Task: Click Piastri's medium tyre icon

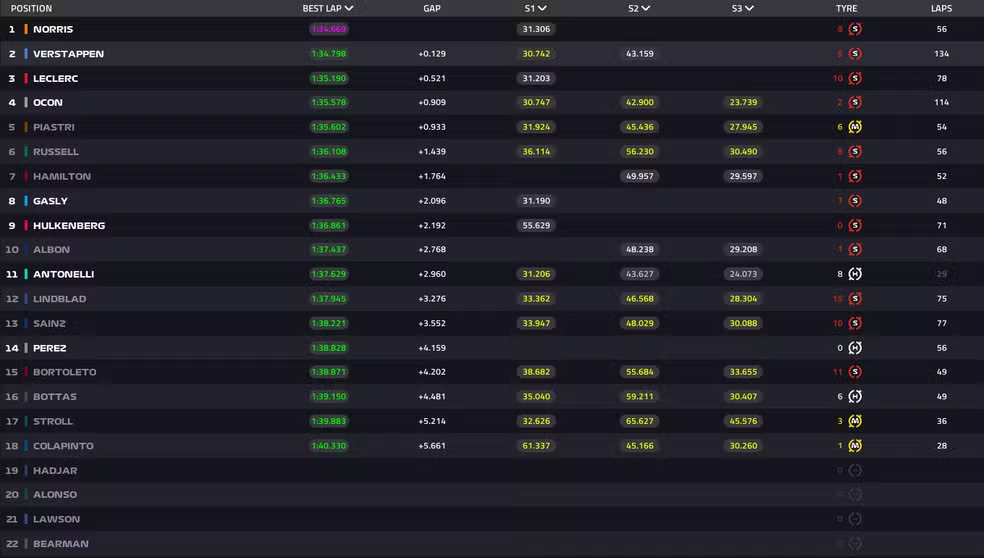Action: click(854, 127)
